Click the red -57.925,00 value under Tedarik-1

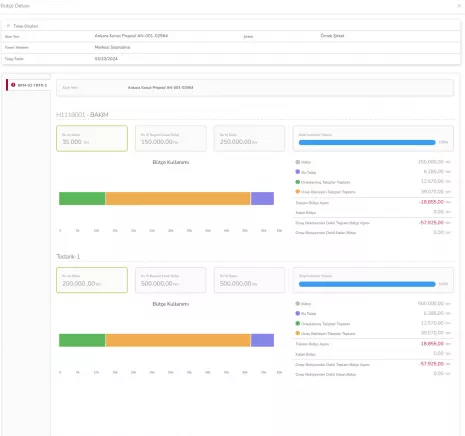point(431,364)
